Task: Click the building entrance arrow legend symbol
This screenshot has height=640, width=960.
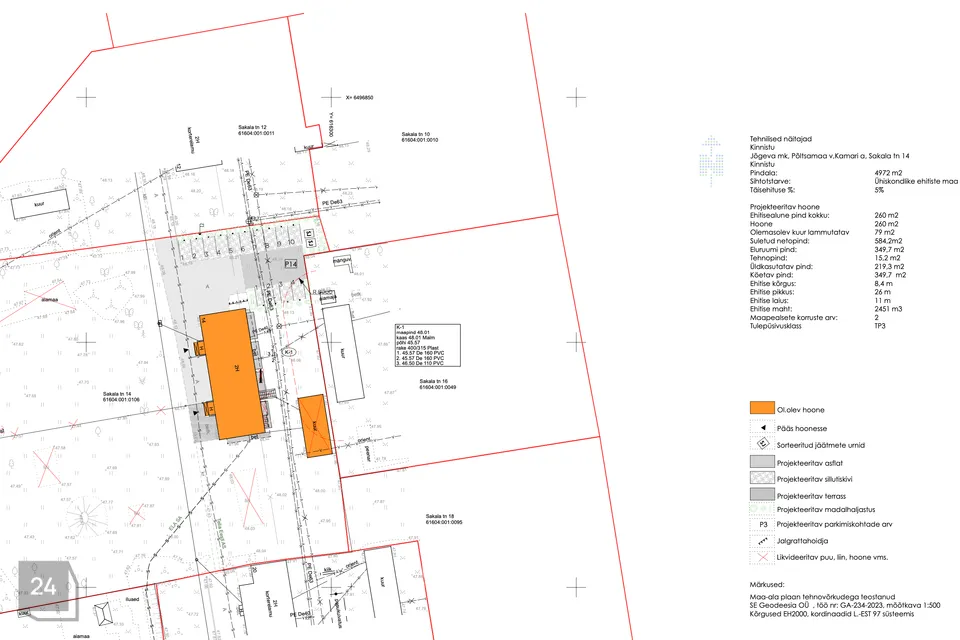Action: tap(762, 427)
